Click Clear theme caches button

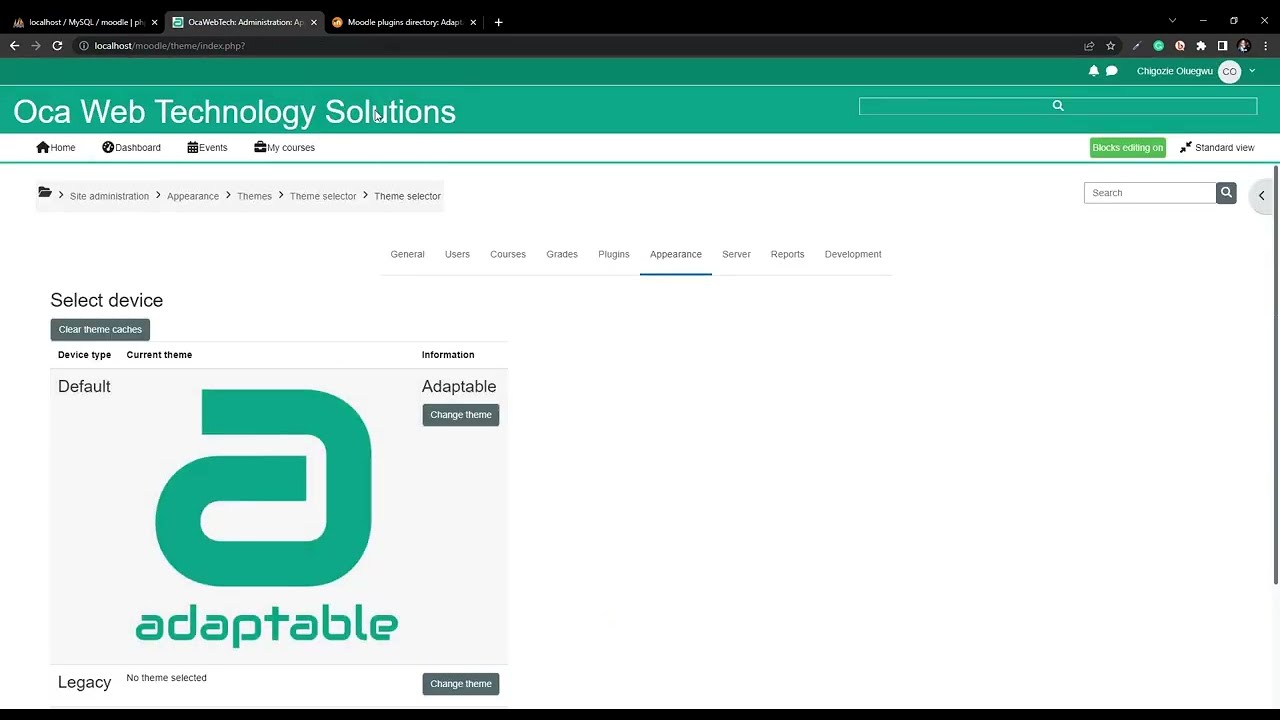100,329
